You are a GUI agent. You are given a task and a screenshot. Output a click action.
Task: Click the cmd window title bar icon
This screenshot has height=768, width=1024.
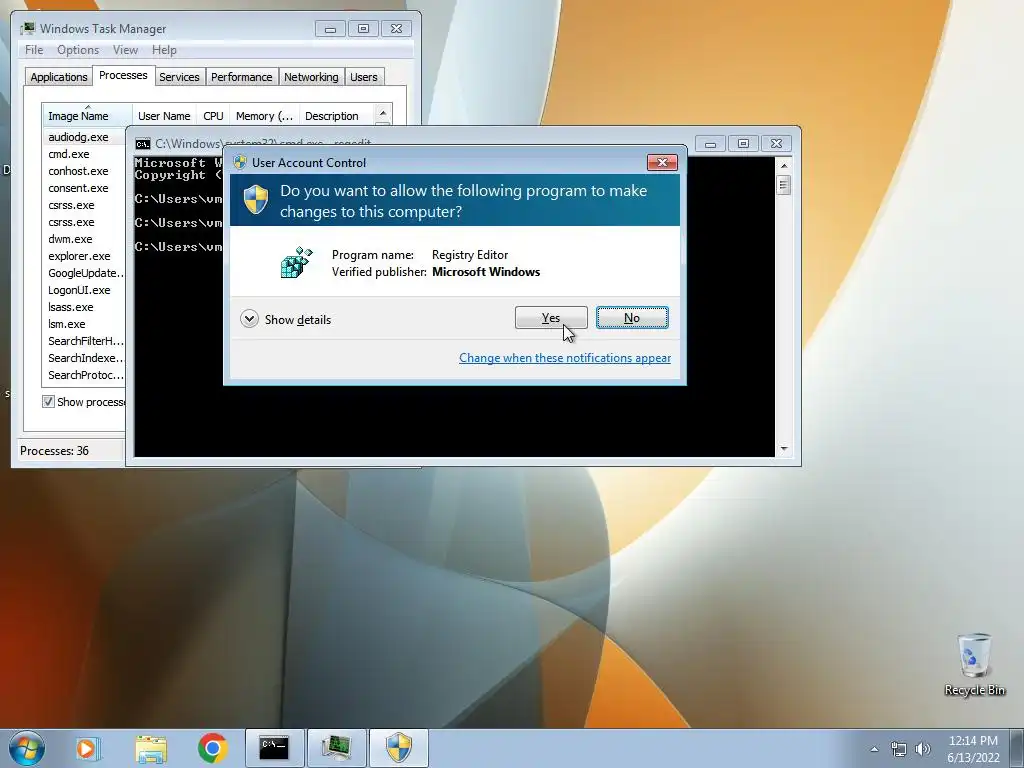pyautogui.click(x=142, y=144)
